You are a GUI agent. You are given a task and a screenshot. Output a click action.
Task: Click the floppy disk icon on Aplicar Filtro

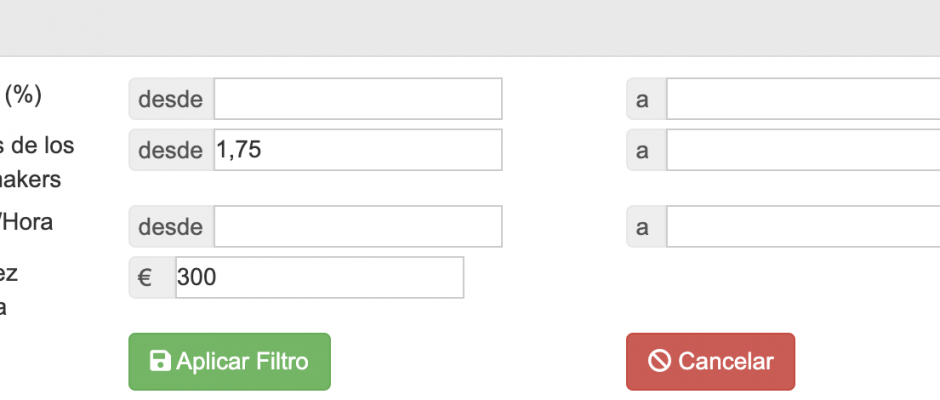[160, 361]
